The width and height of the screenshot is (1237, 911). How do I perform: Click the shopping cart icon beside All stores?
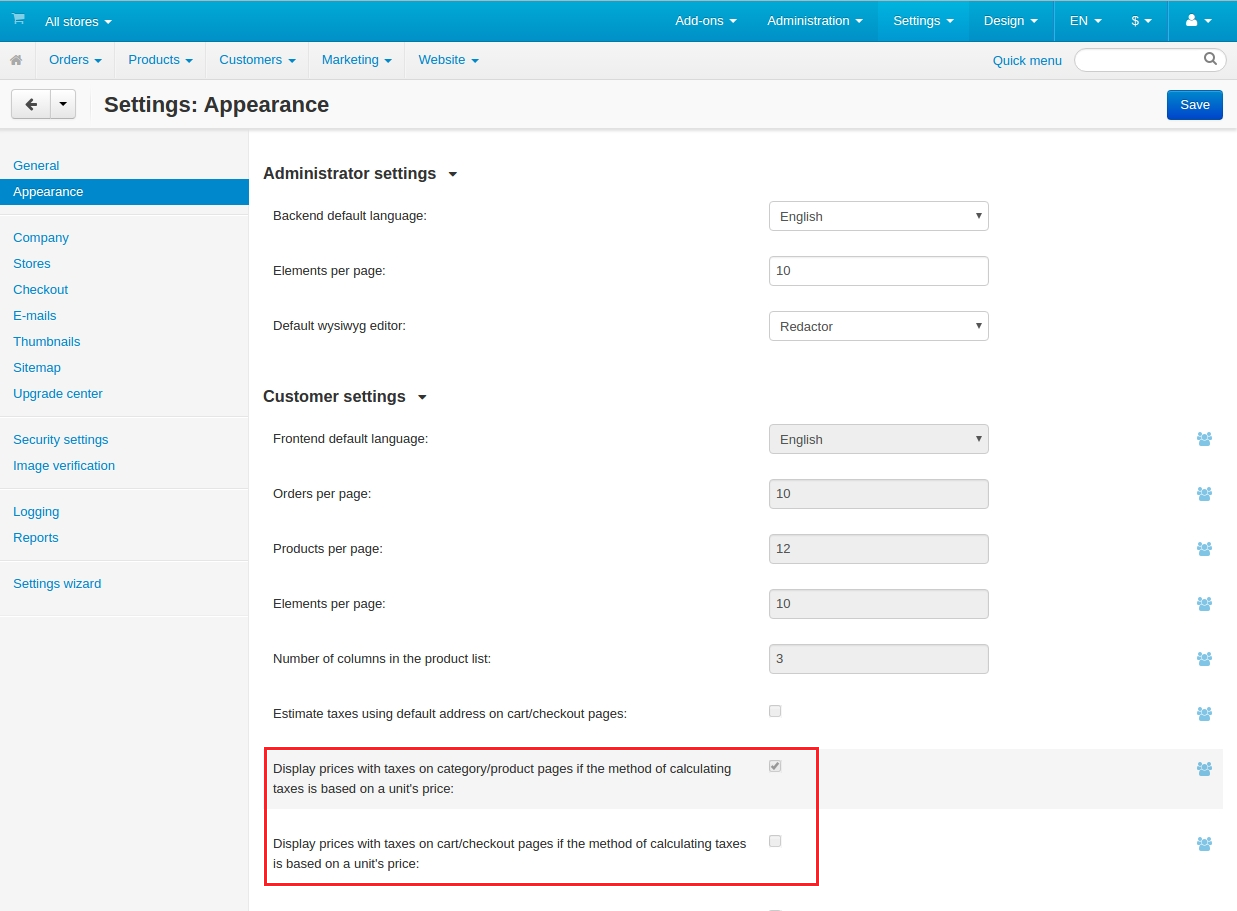tap(18, 19)
